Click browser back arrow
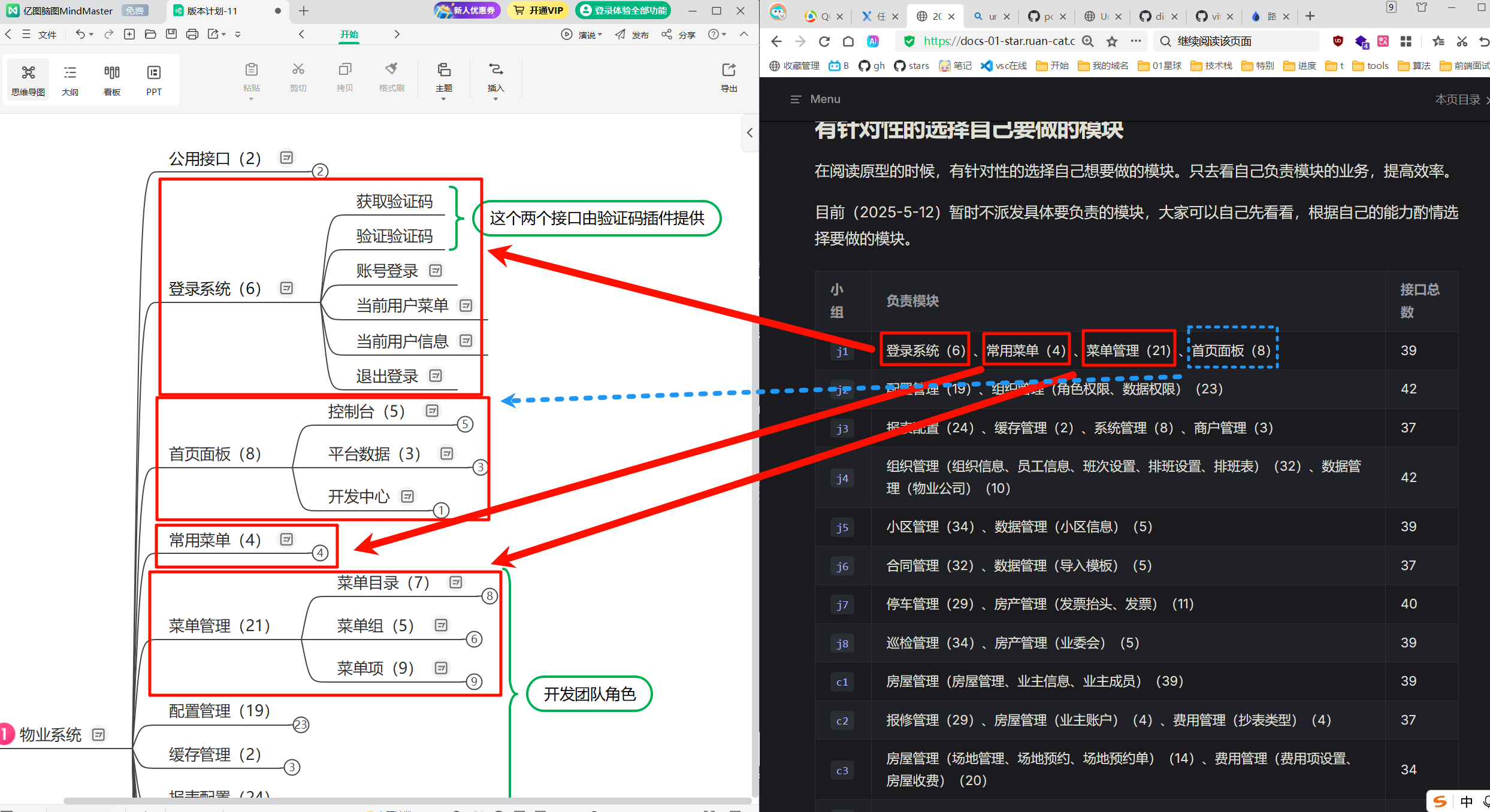 coord(776,41)
